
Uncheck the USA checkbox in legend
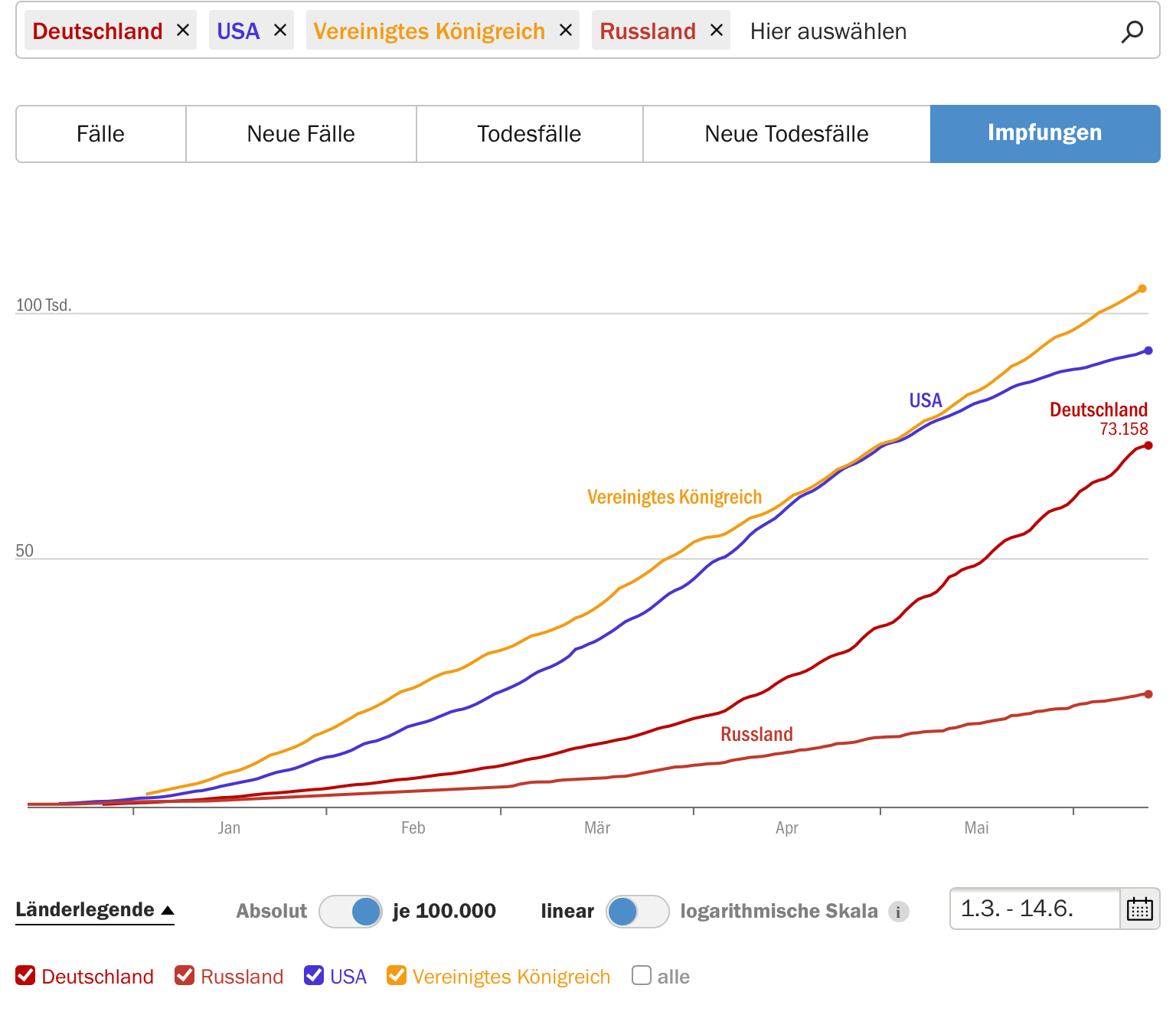[x=314, y=976]
